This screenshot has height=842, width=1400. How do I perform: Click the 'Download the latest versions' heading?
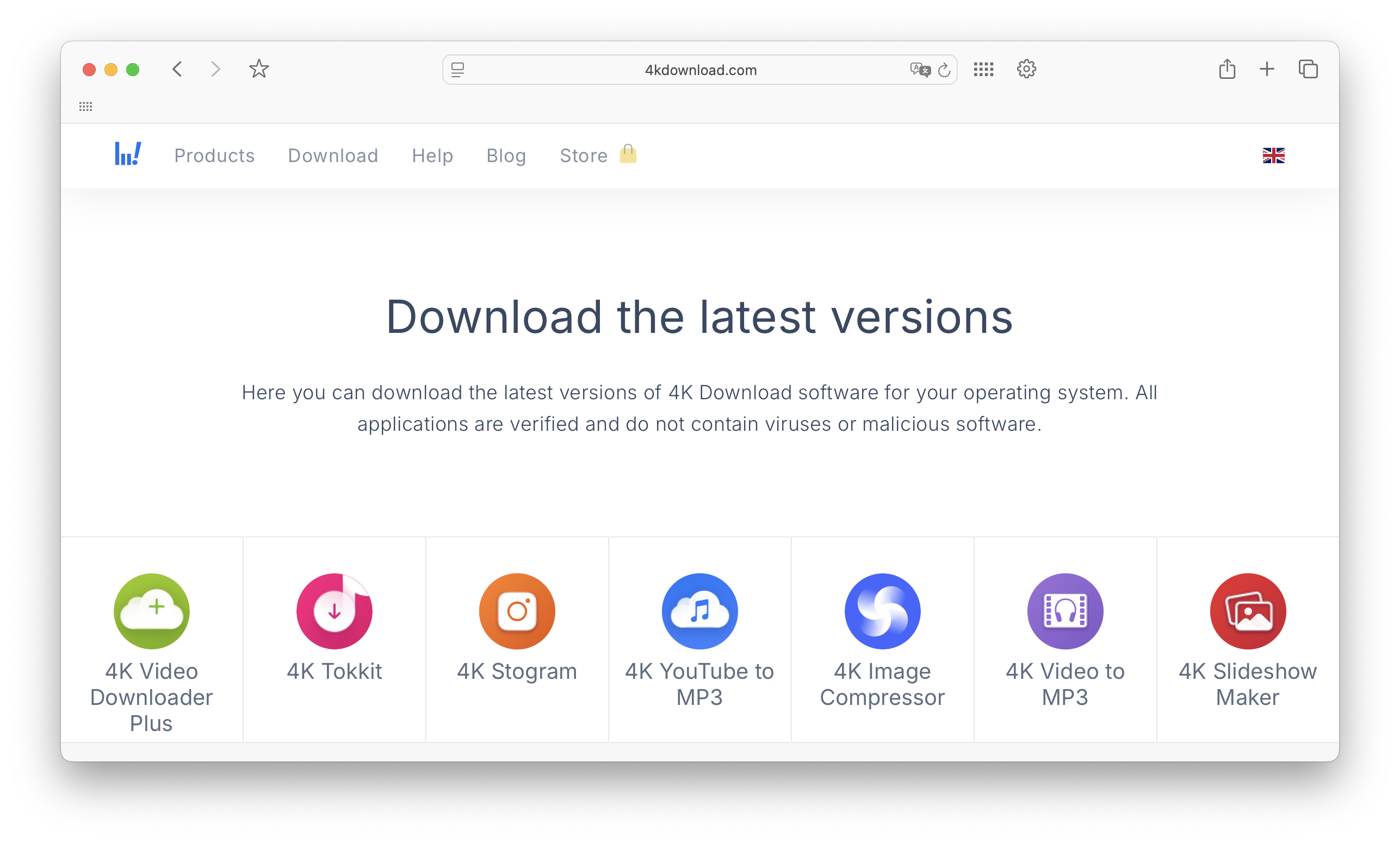coord(699,317)
